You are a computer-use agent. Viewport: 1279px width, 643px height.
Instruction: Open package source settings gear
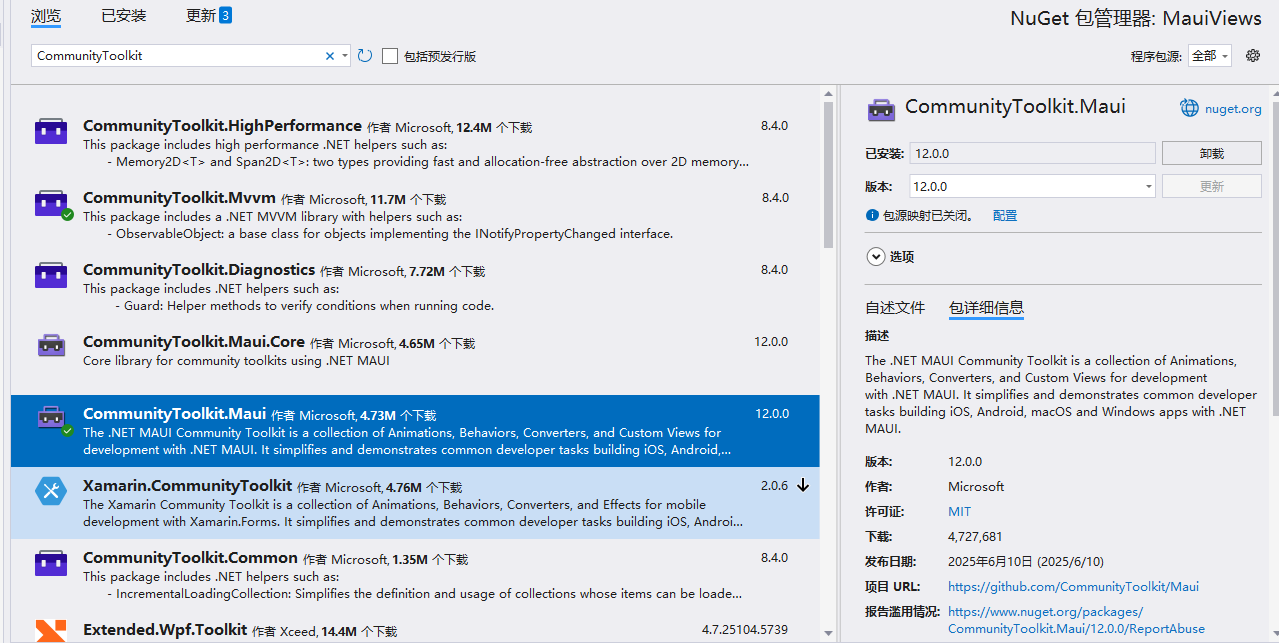[x=1253, y=56]
